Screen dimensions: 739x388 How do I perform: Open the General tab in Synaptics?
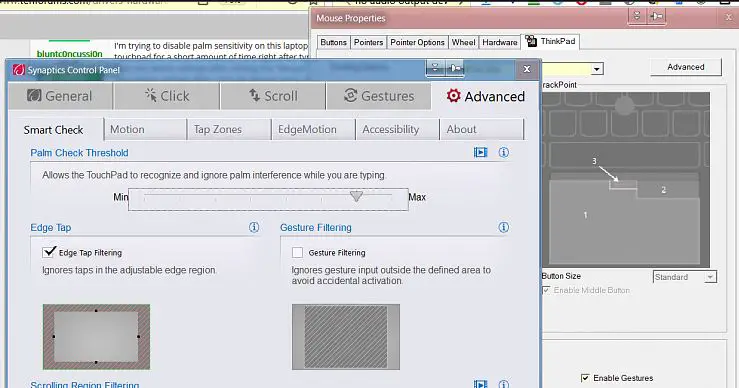click(60, 96)
